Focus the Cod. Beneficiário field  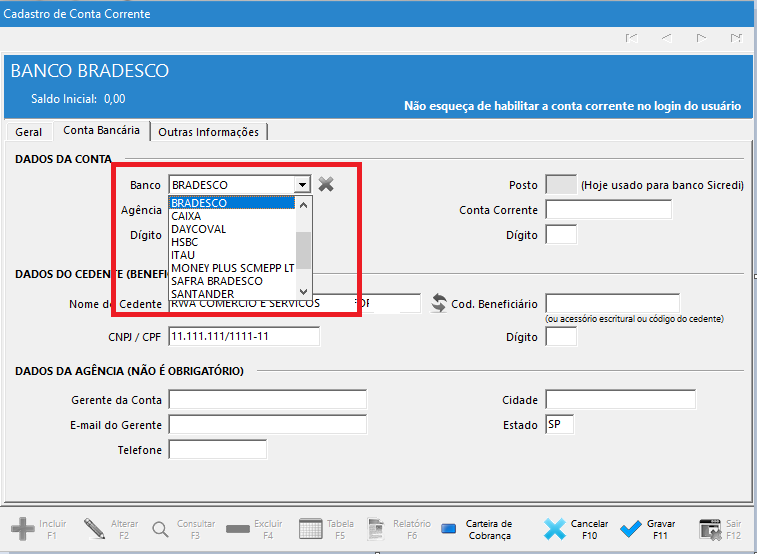coord(613,304)
